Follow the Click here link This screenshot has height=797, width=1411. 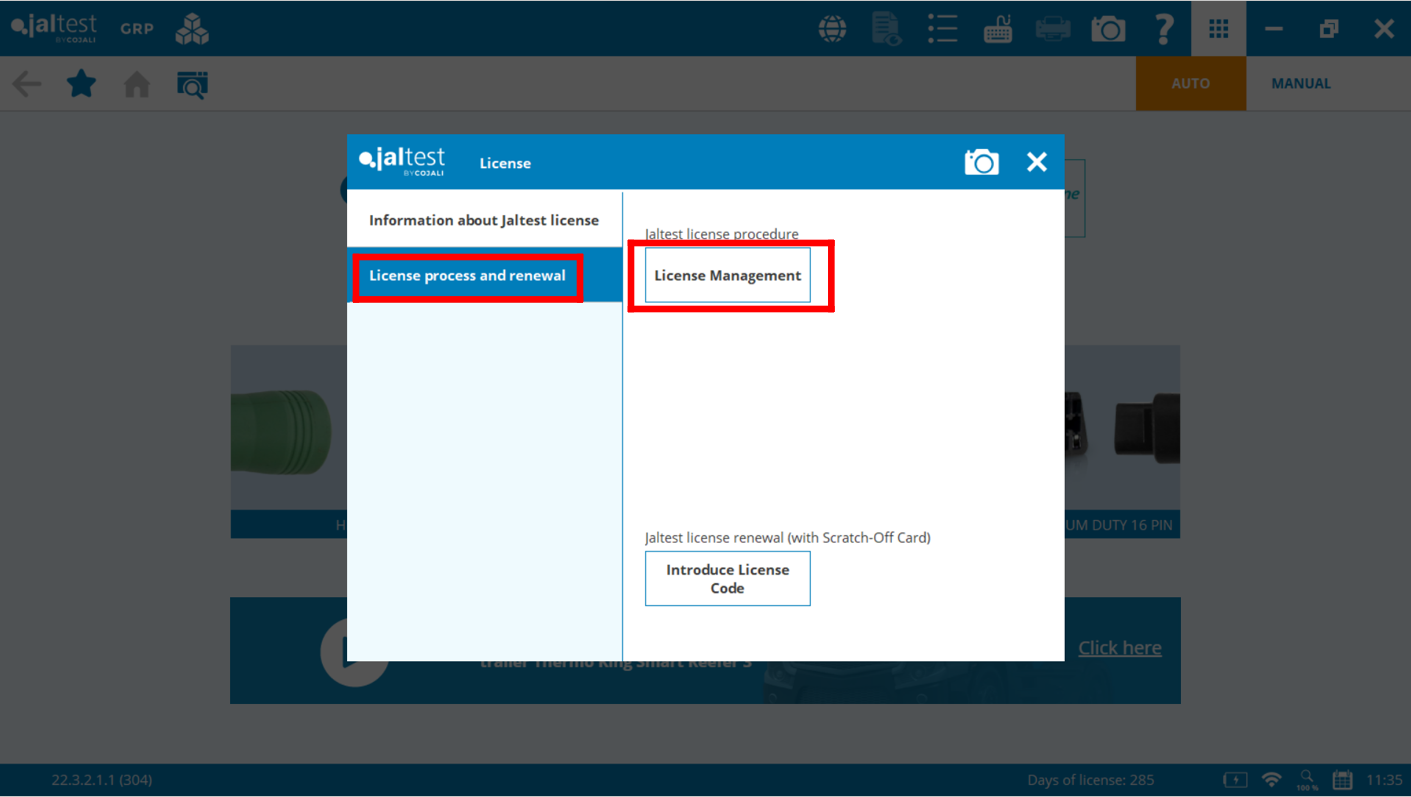click(1120, 648)
